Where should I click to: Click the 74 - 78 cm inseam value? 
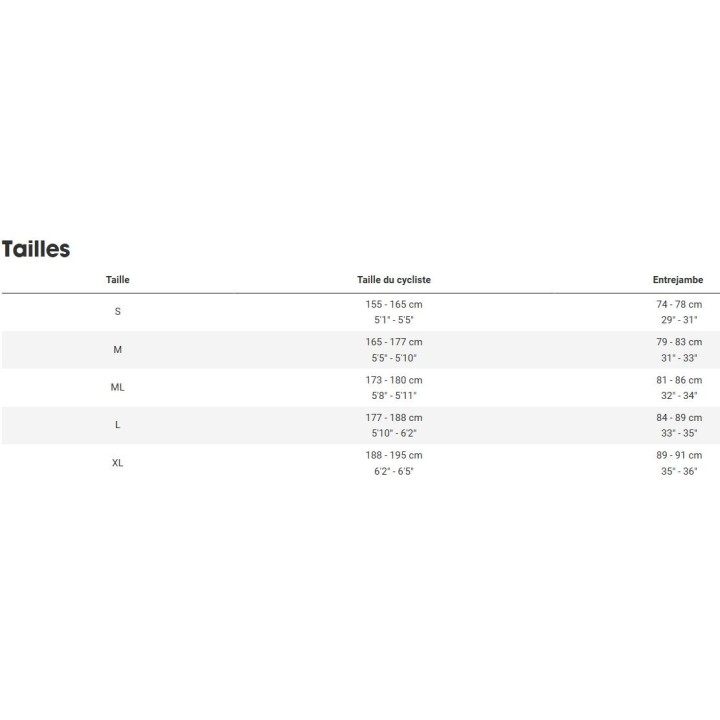point(679,304)
